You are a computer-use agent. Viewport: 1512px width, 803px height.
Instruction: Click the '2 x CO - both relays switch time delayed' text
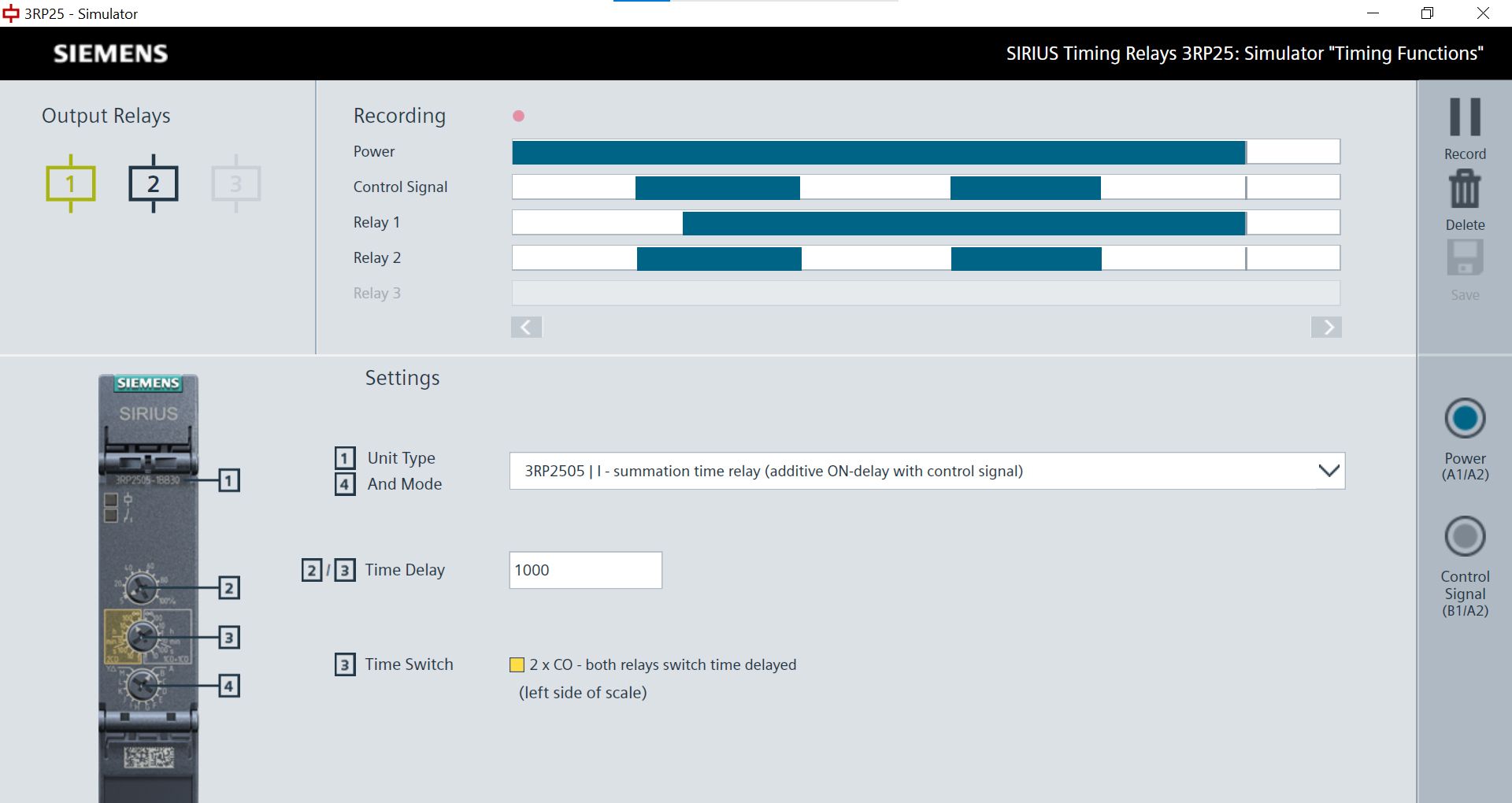tap(663, 665)
